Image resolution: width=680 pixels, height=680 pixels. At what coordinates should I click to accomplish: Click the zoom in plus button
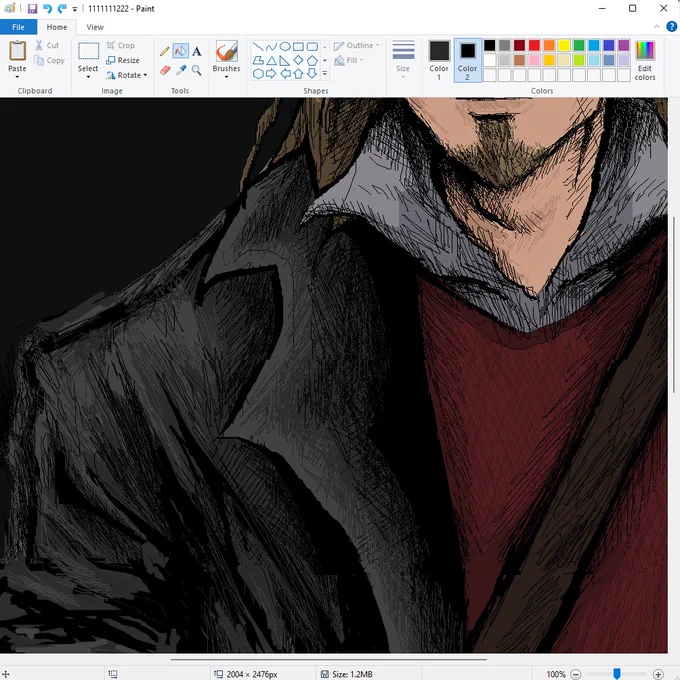point(658,674)
